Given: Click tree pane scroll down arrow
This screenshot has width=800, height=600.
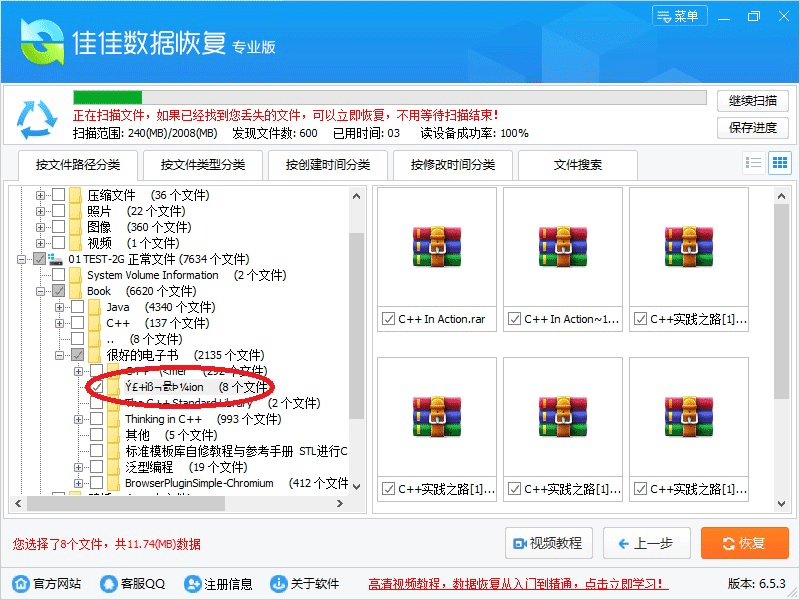Looking at the screenshot, I should [x=357, y=487].
